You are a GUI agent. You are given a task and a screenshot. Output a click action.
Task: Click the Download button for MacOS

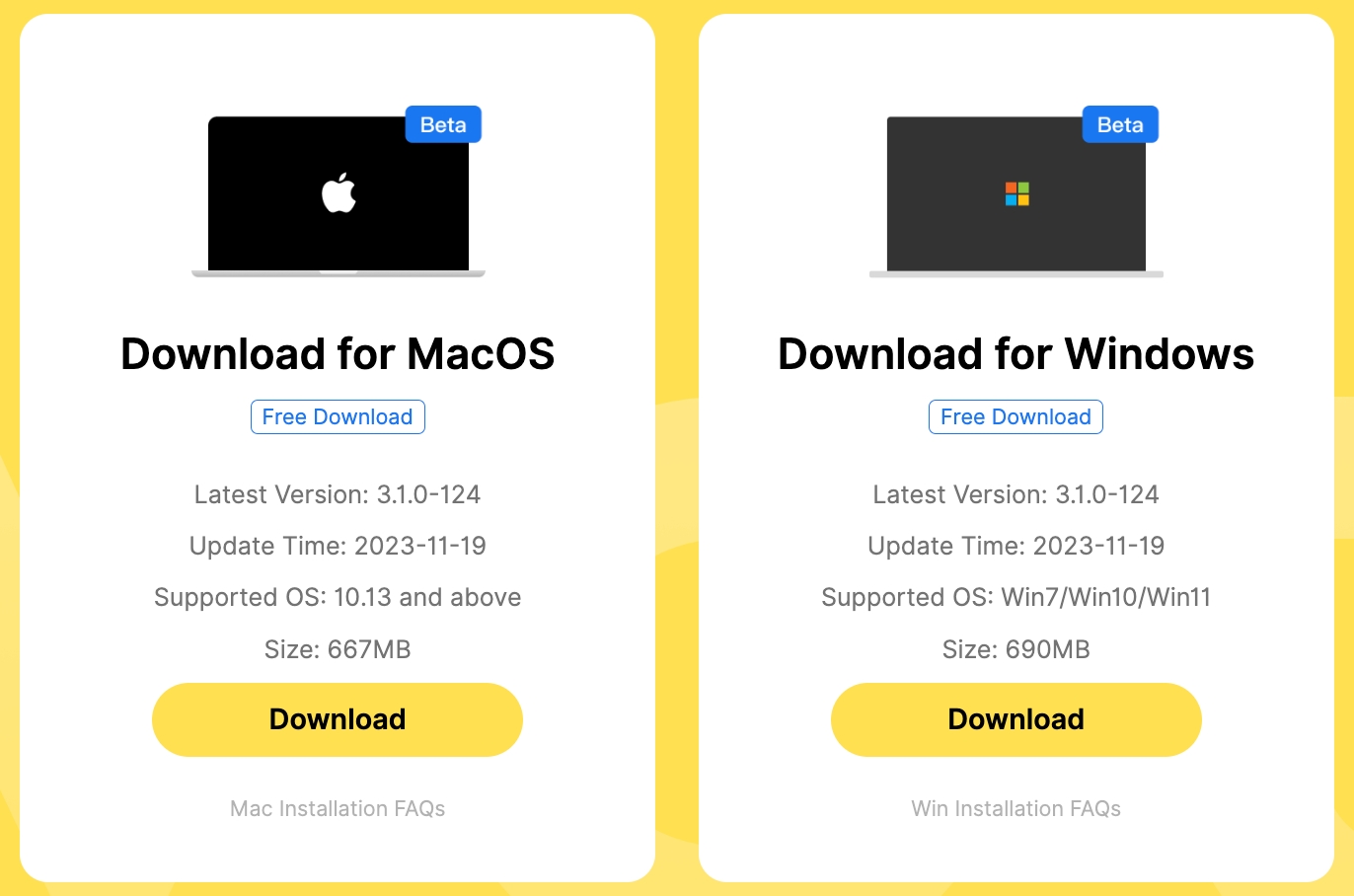[x=338, y=719]
